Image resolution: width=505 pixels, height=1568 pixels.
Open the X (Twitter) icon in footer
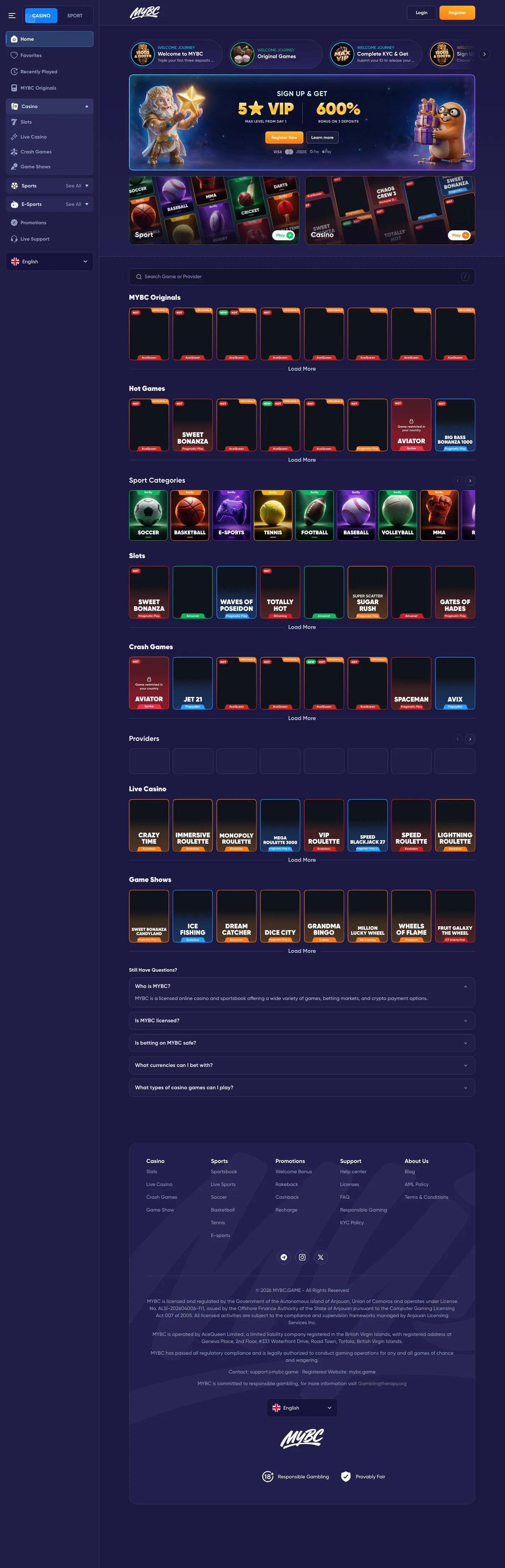(x=321, y=1257)
